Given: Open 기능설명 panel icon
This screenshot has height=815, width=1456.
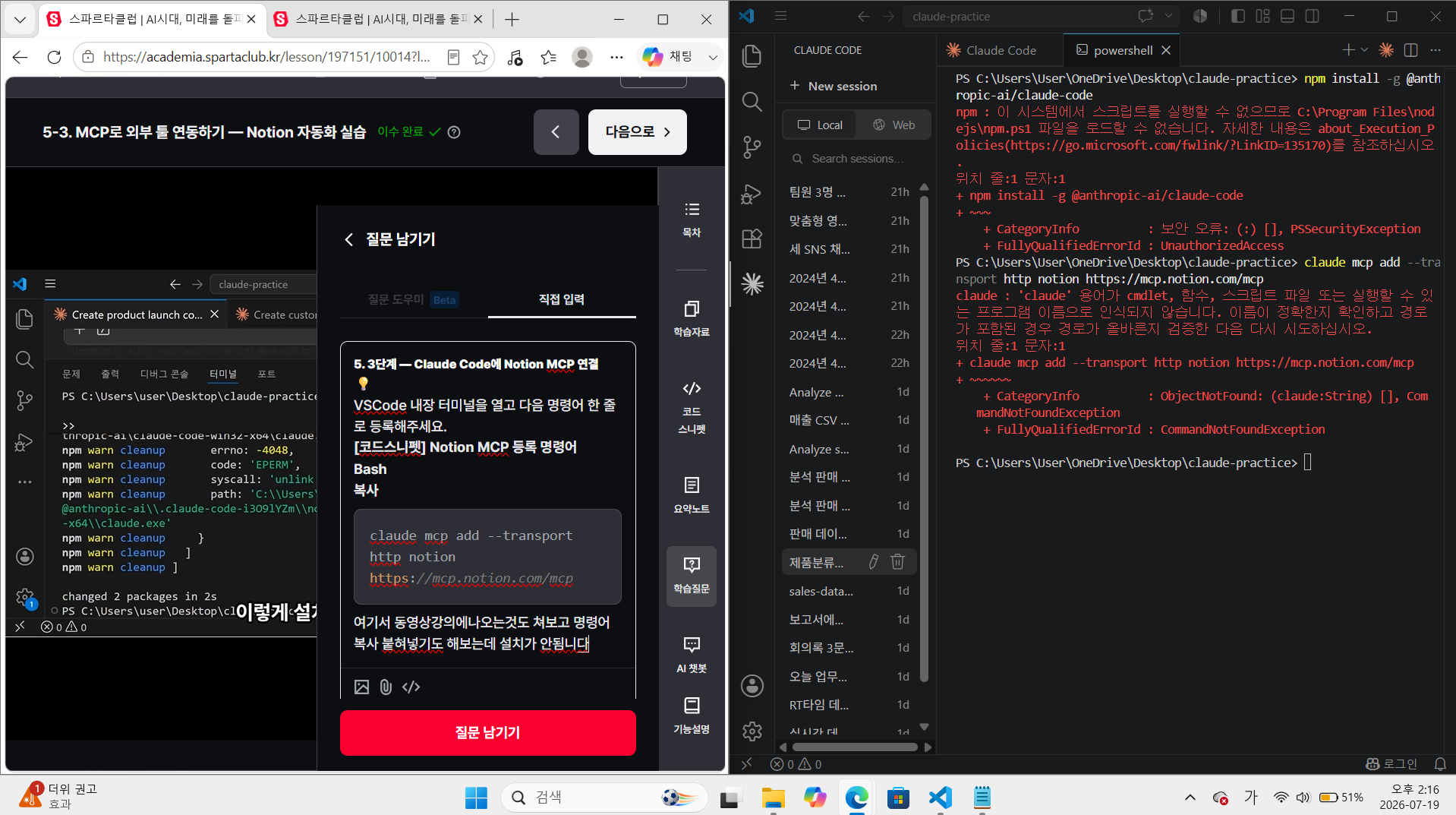Looking at the screenshot, I should point(692,715).
